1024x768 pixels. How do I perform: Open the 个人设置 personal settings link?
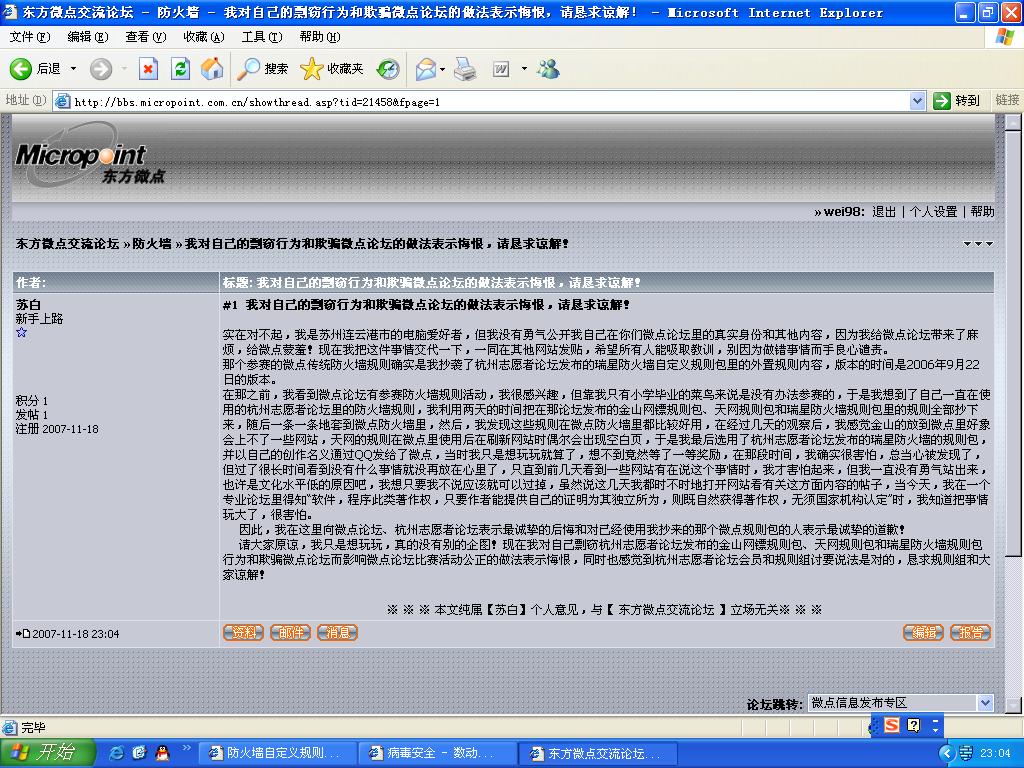(933, 212)
